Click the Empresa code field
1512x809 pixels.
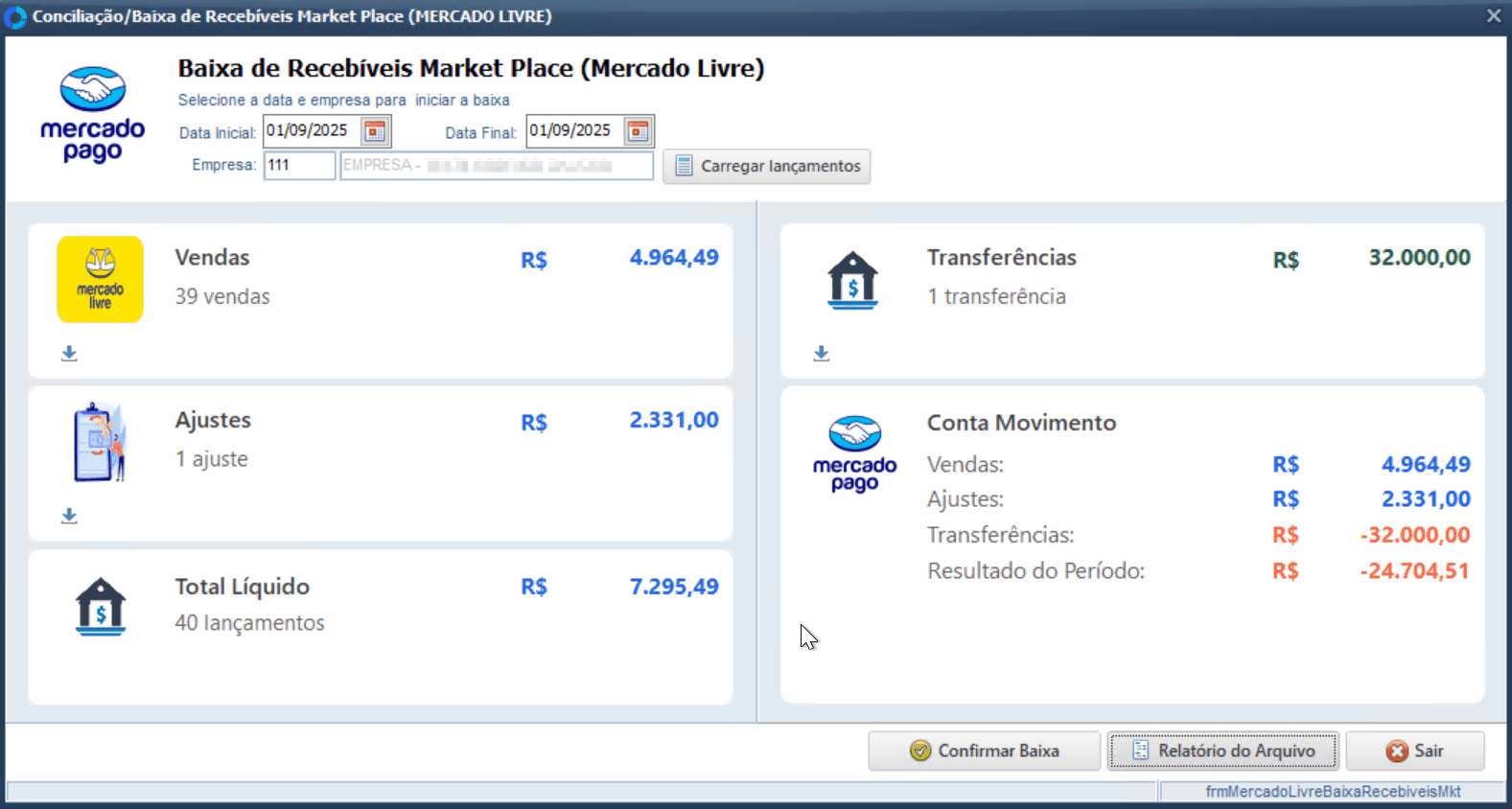298,166
